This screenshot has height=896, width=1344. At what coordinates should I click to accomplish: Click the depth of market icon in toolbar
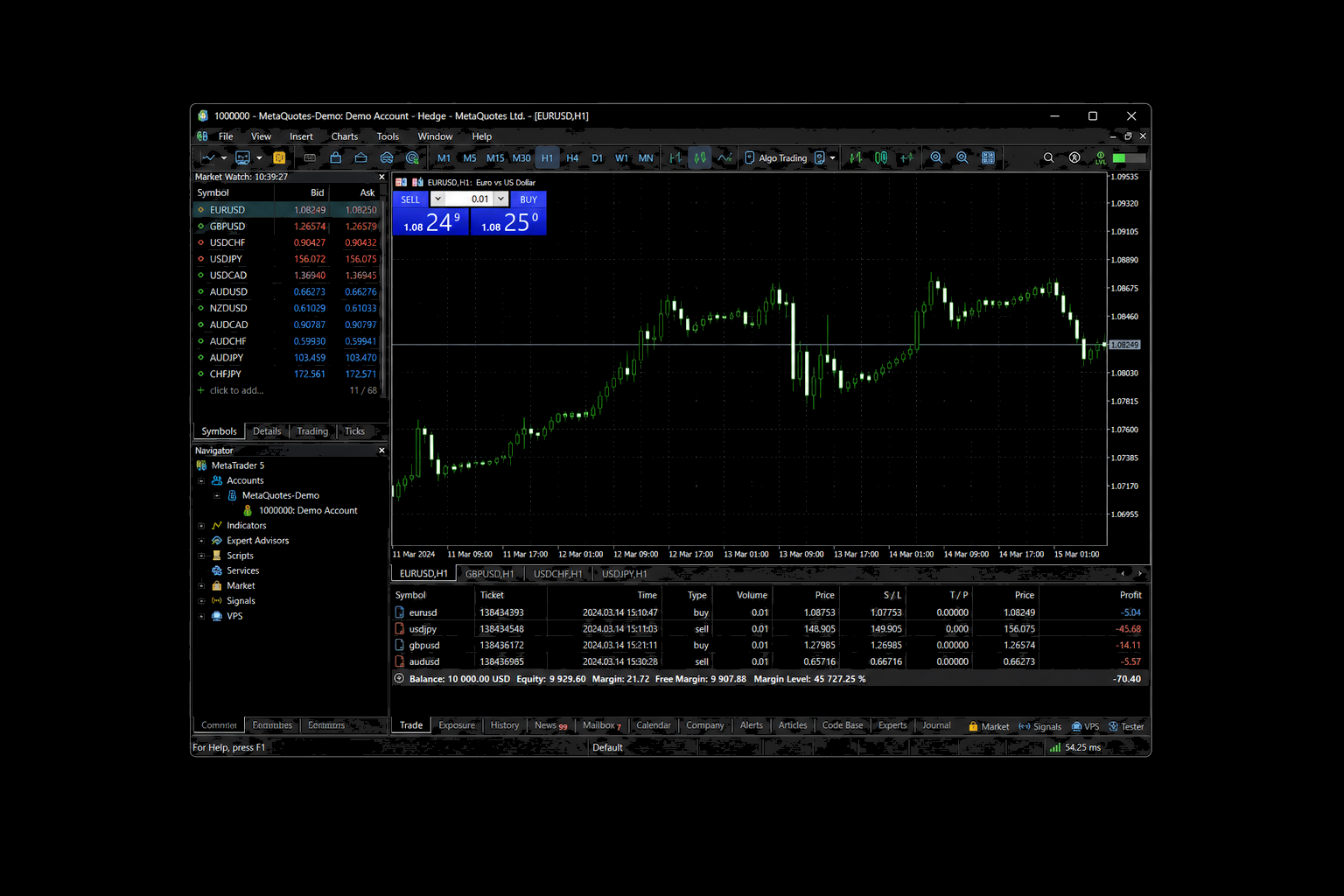pos(906,157)
